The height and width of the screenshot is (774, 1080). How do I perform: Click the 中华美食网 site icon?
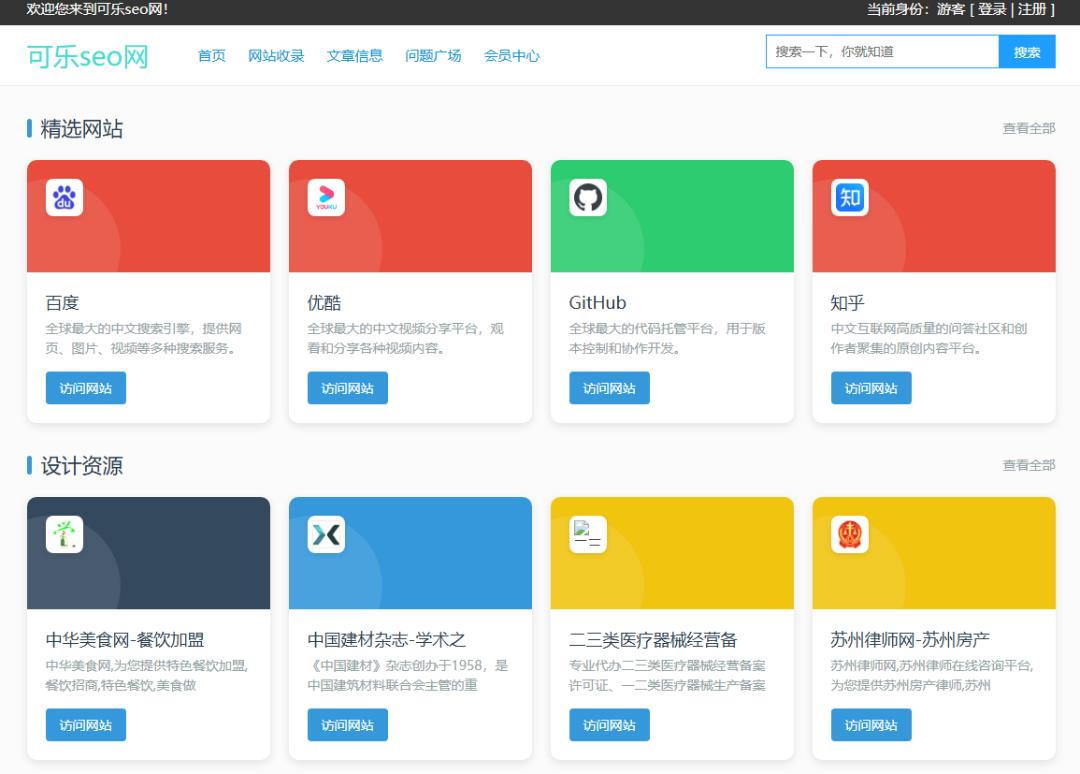click(64, 535)
